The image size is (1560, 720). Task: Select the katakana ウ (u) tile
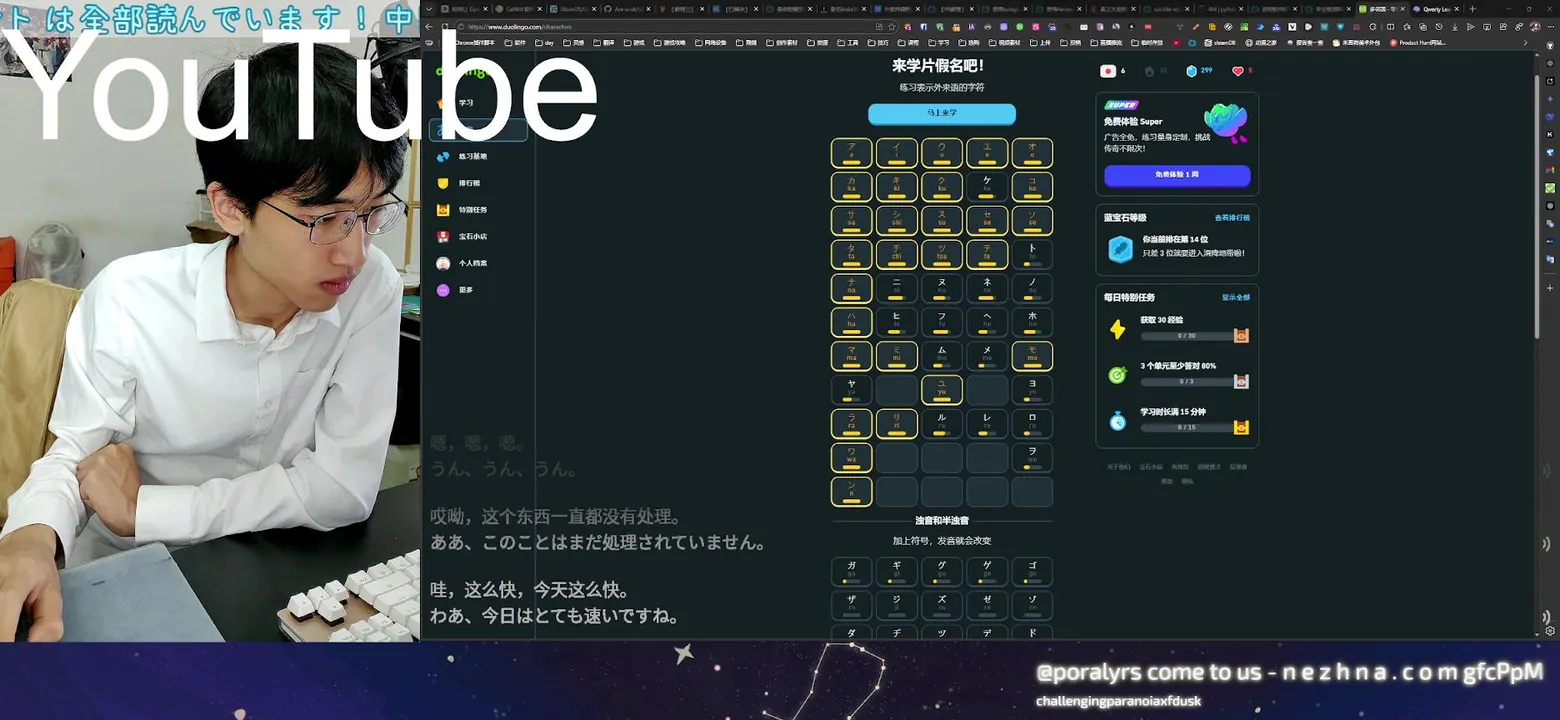click(941, 153)
